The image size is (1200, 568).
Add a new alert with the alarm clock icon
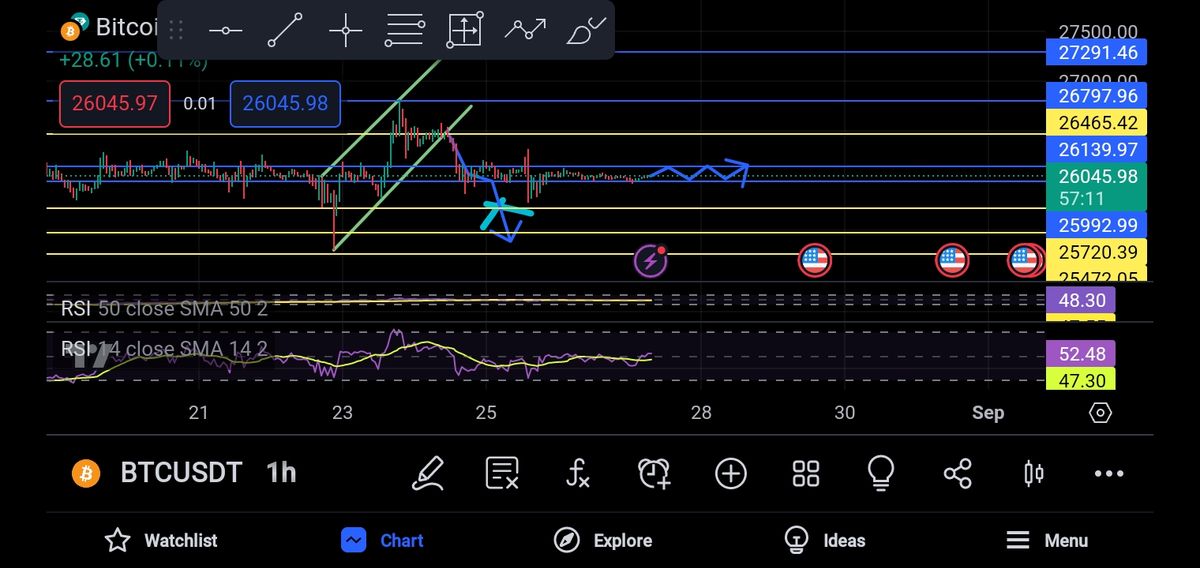(x=654, y=473)
